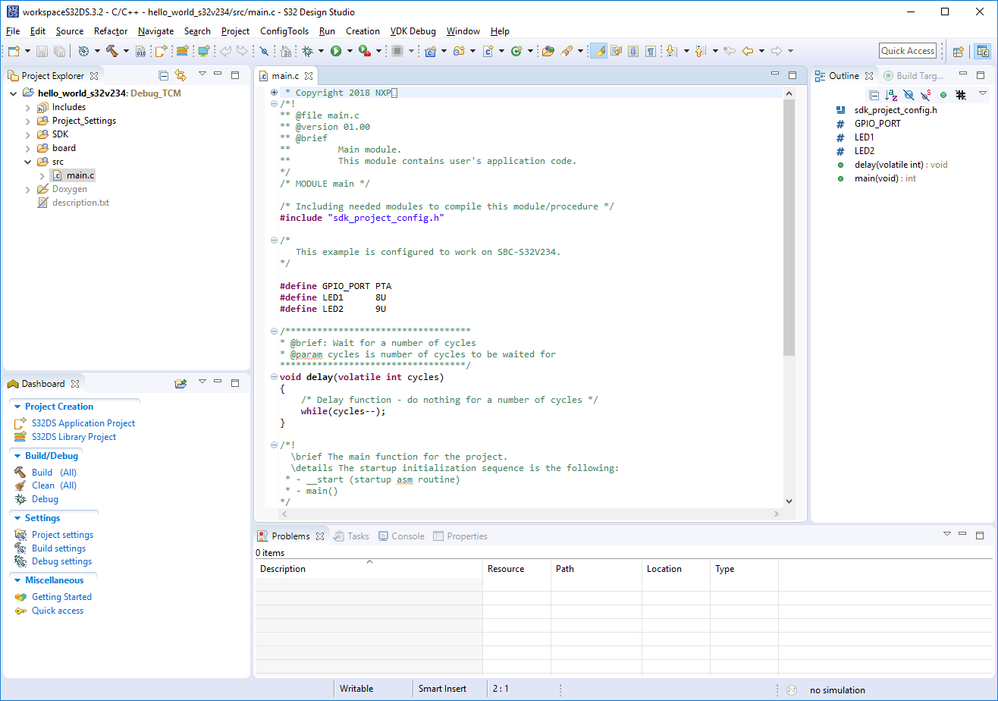The height and width of the screenshot is (701, 998).
Task: Switch to the Console tab
Action: [407, 536]
